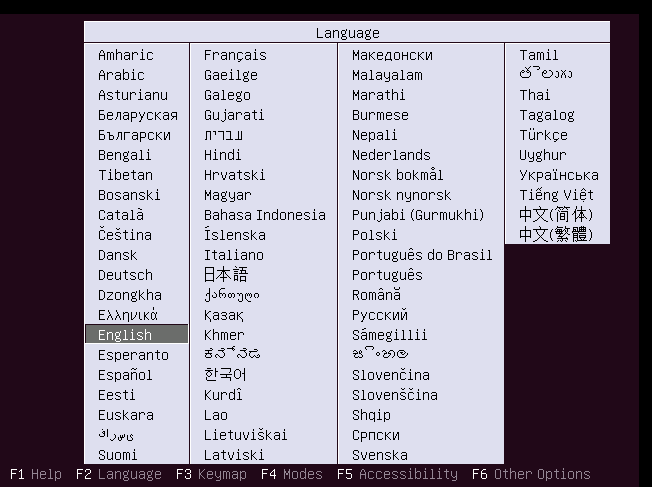652x487 pixels.
Task: Pick Bengali from the list
Action: point(124,155)
